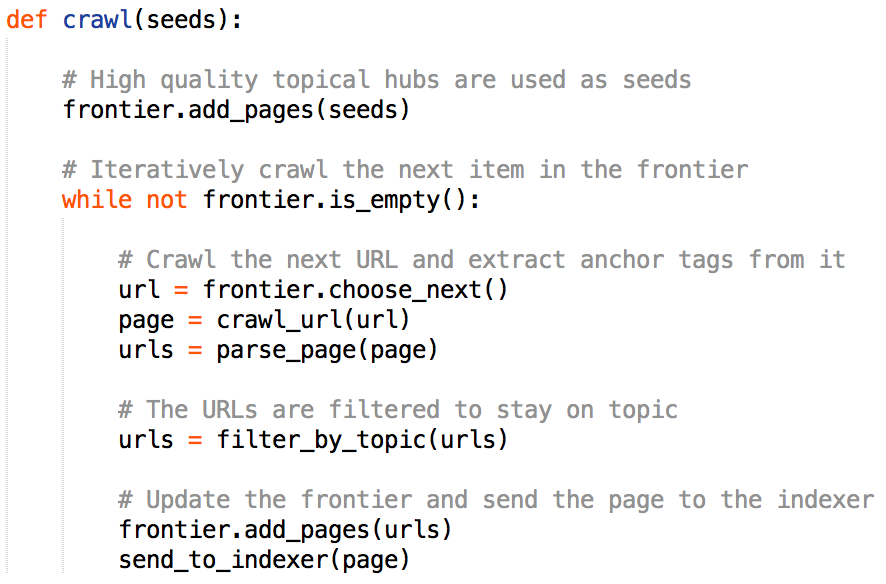Click the 'URLs are filtered' comment
Screen dimensions: 886x584
coord(397,410)
